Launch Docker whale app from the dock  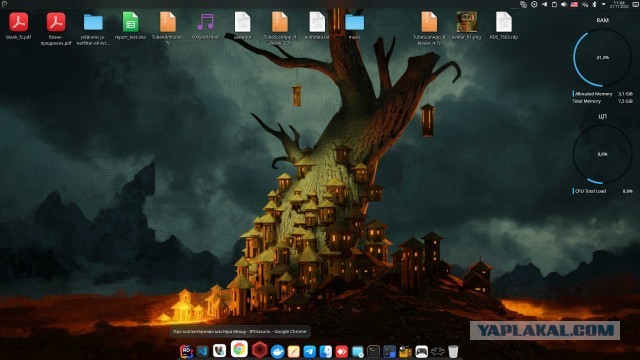(x=278, y=351)
